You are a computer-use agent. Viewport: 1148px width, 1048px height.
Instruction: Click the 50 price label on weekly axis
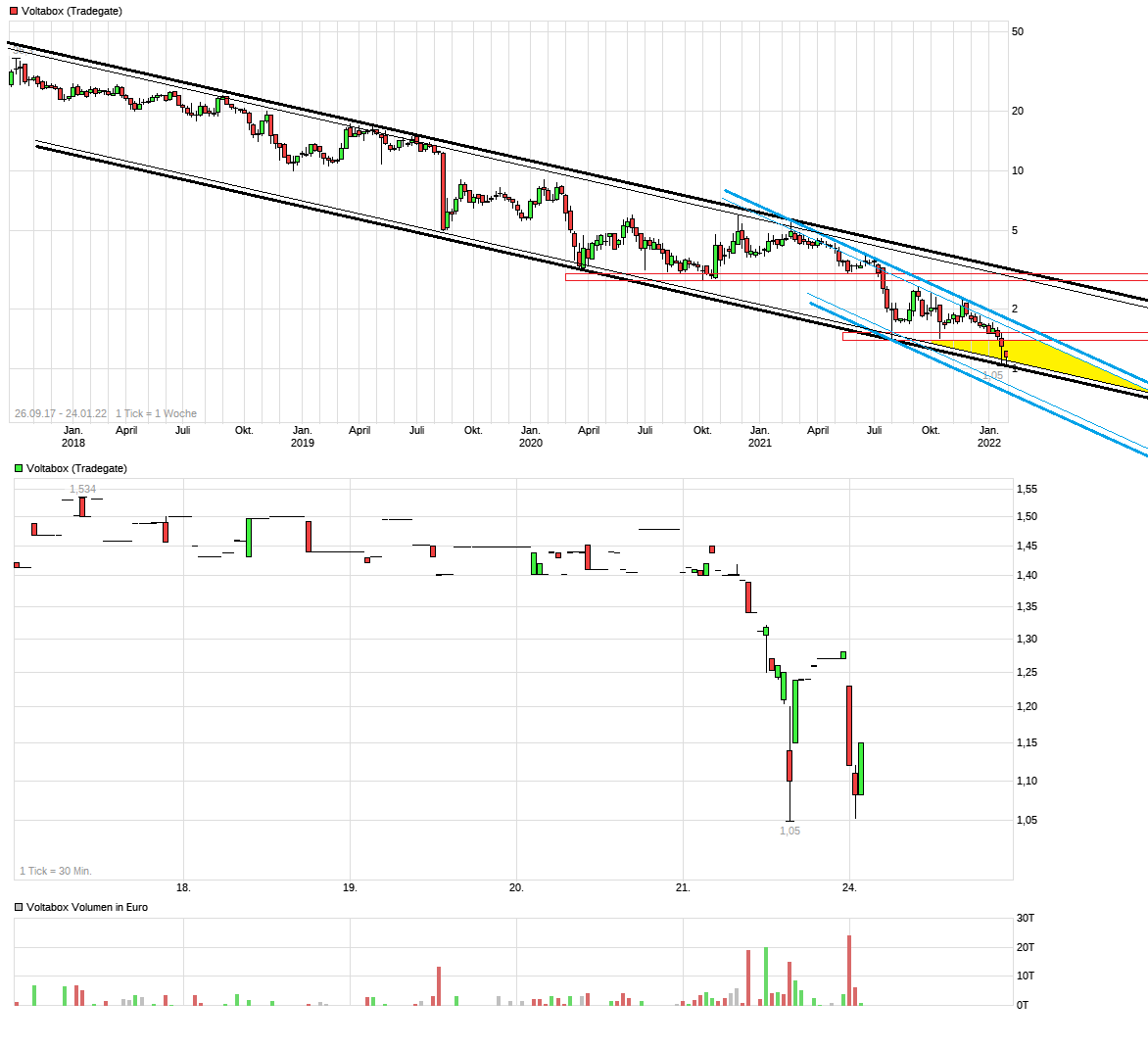[1018, 31]
